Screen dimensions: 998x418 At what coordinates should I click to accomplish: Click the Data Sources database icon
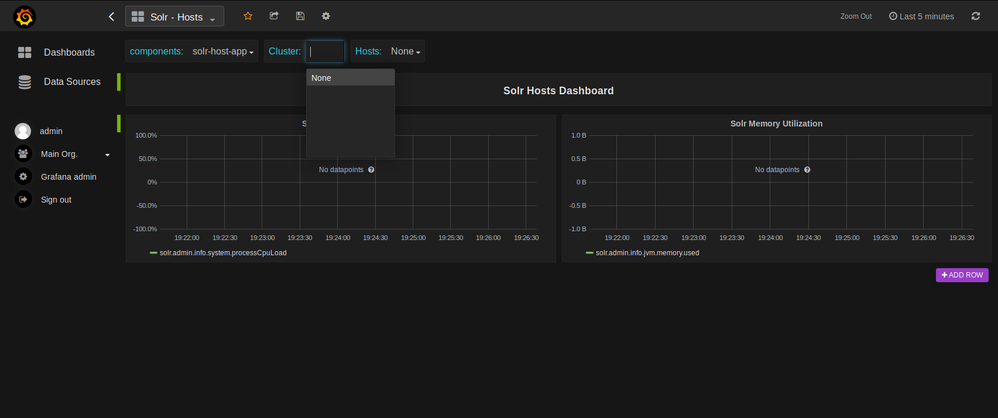click(25, 82)
